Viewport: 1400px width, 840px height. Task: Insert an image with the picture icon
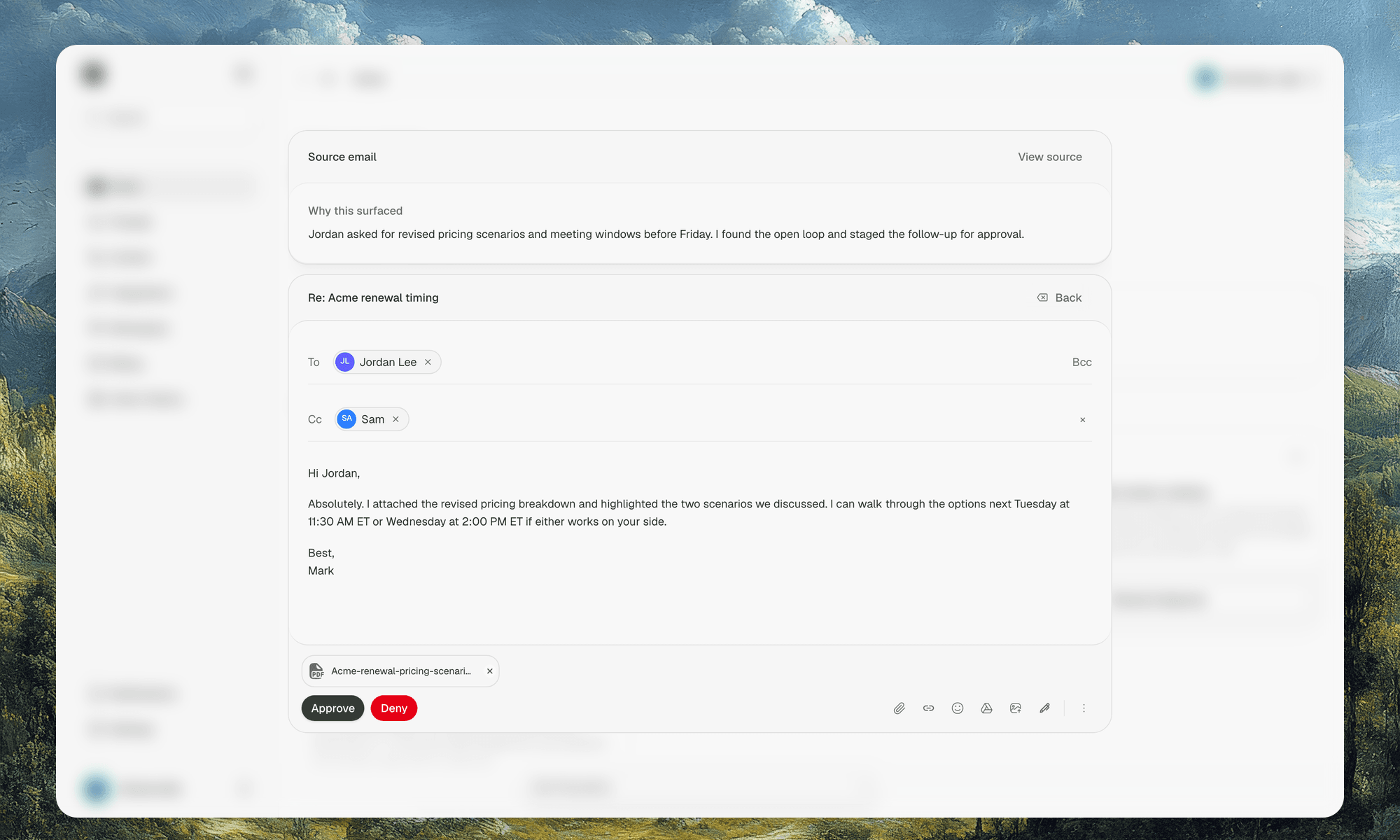click(1016, 708)
